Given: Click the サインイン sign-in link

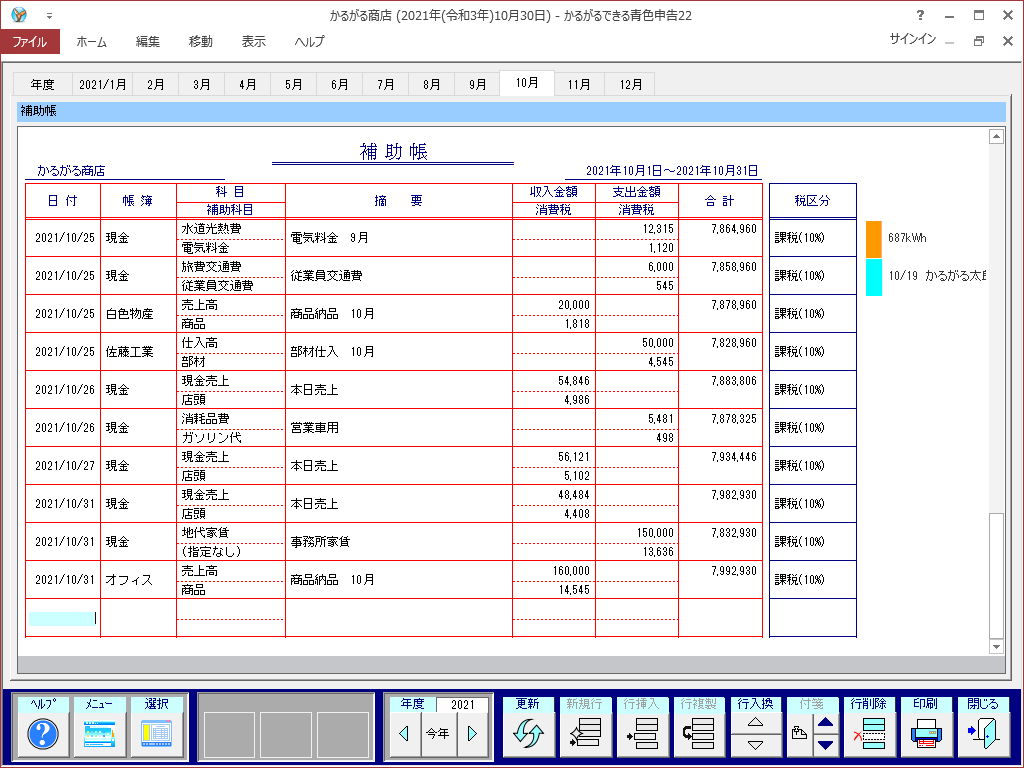Looking at the screenshot, I should pyautogui.click(x=912, y=39).
